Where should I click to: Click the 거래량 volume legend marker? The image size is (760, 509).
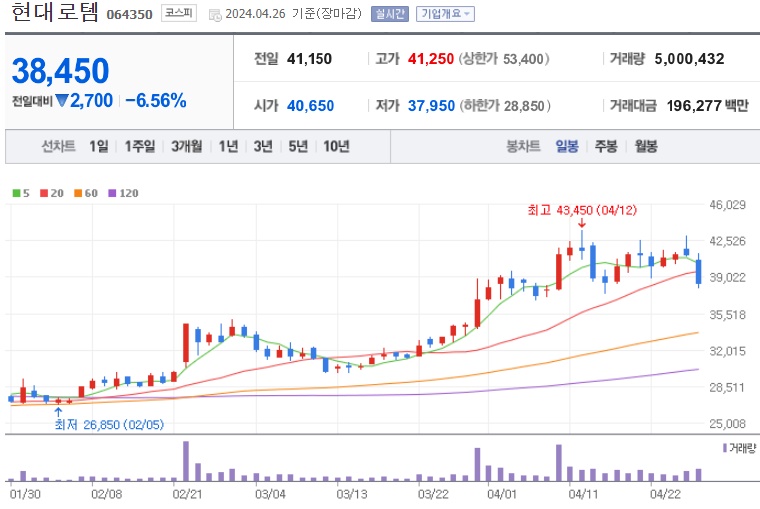coord(725,448)
